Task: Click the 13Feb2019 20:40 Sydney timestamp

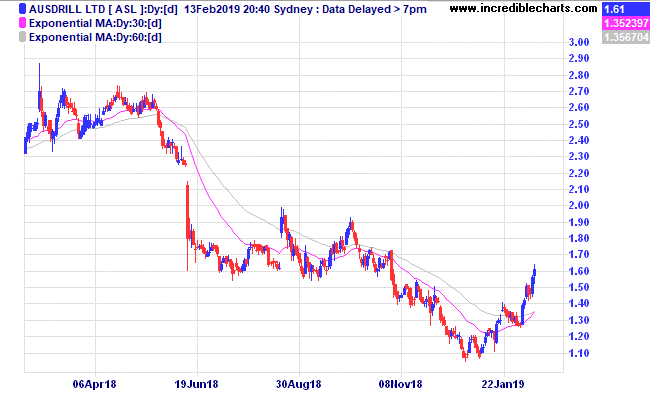Action: coord(248,9)
